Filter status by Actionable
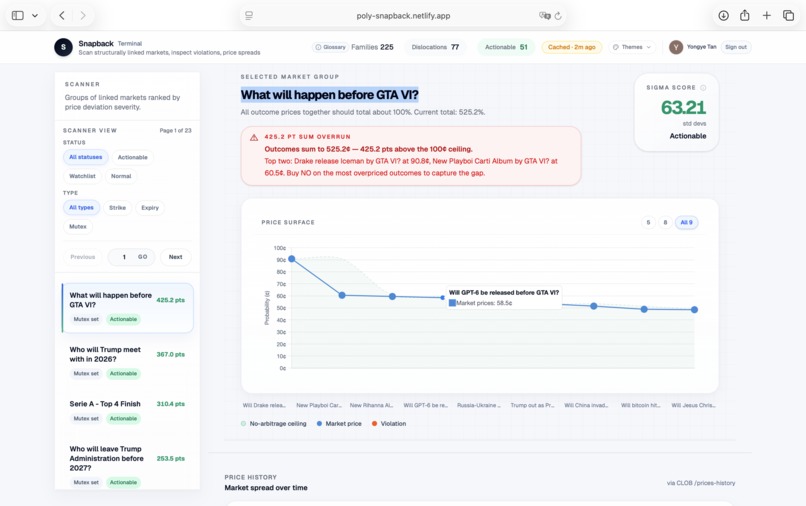 (x=133, y=157)
